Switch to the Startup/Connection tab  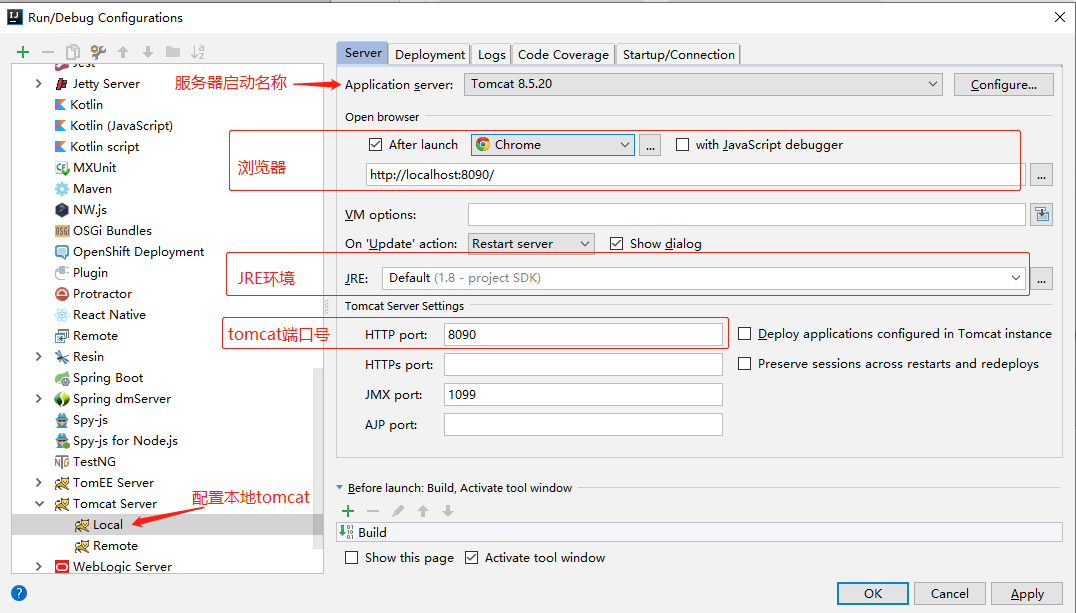coord(678,54)
